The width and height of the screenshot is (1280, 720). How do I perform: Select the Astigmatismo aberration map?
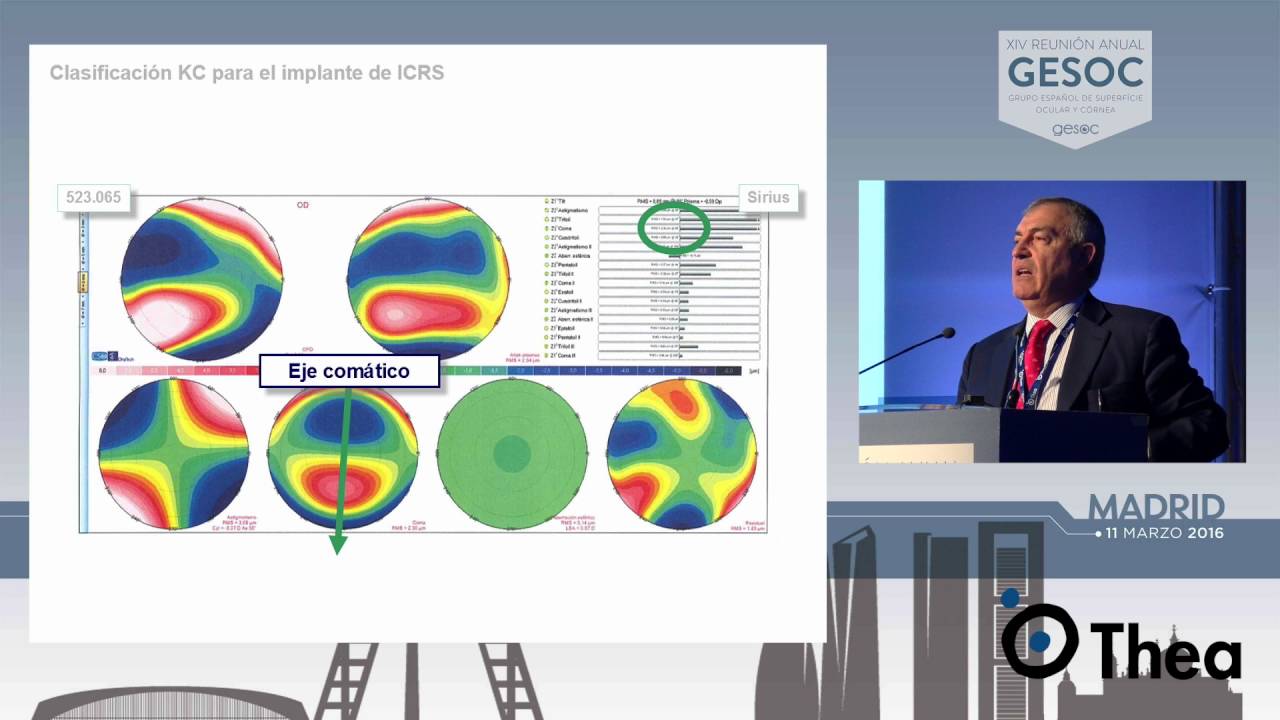[x=173, y=453]
